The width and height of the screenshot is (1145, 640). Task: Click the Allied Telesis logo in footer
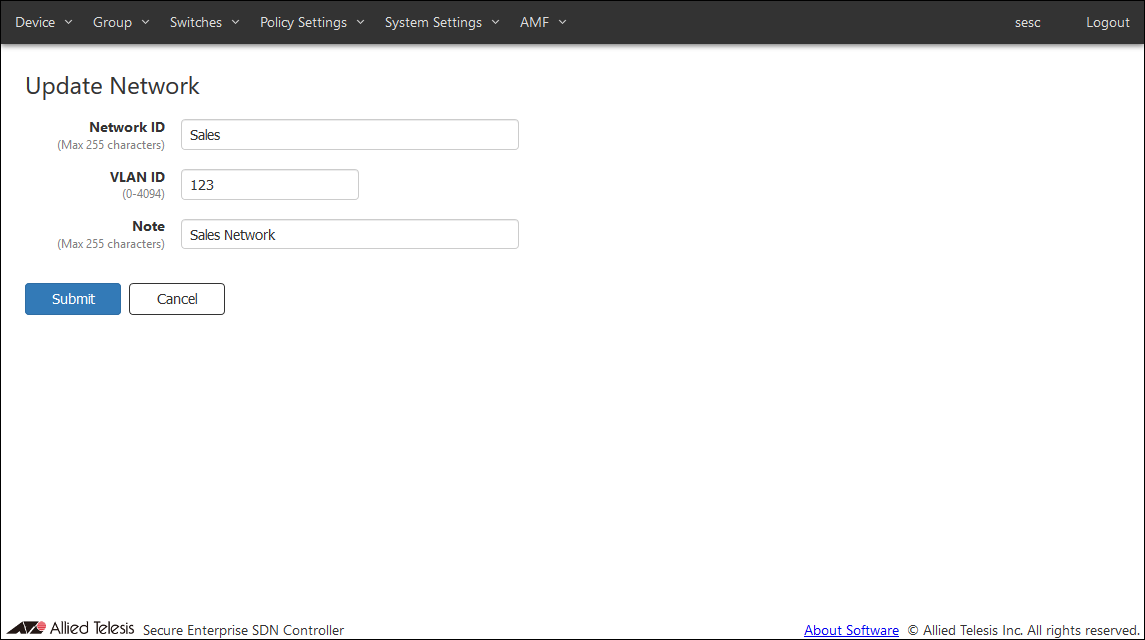click(70, 628)
